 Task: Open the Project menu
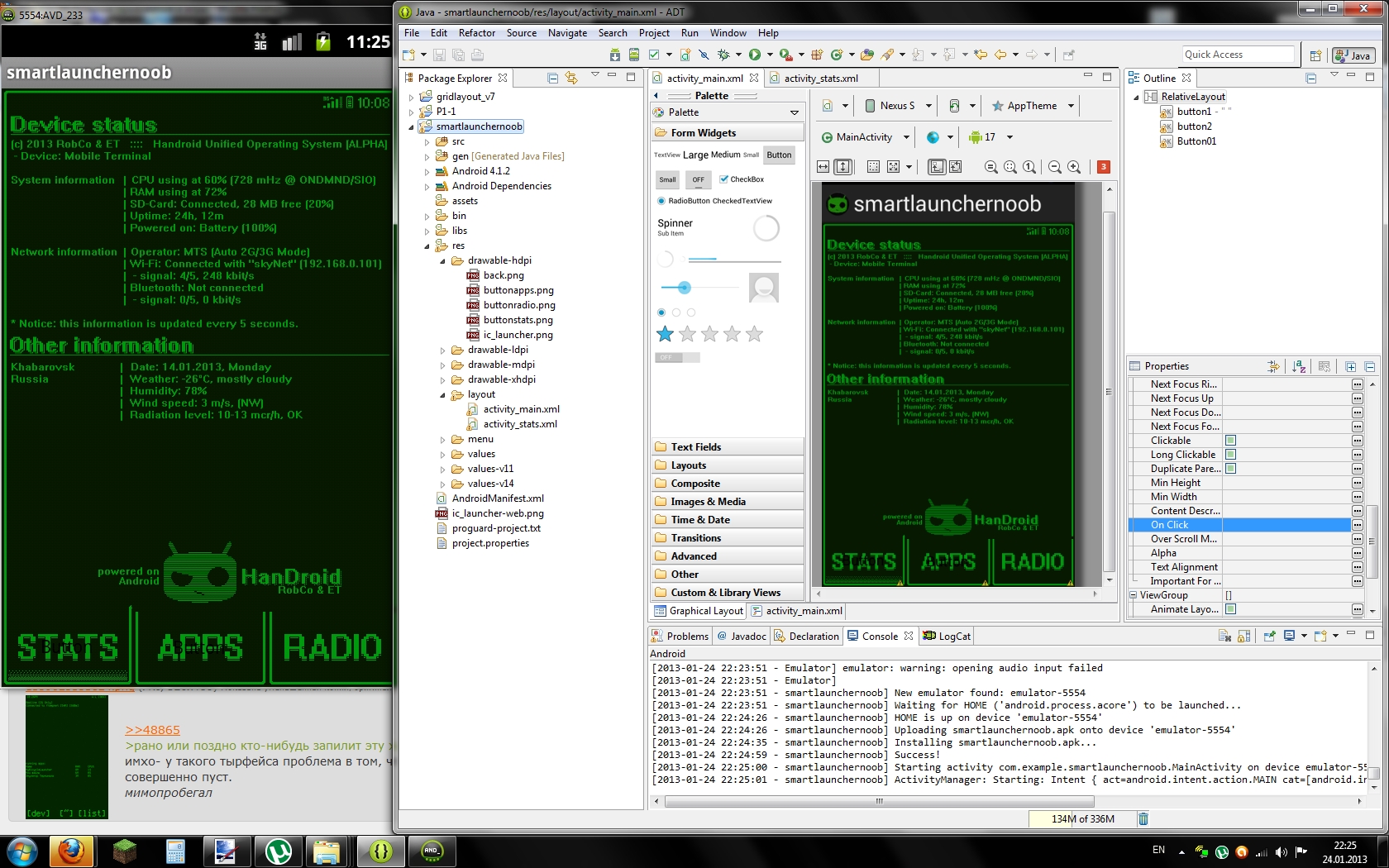coord(654,33)
